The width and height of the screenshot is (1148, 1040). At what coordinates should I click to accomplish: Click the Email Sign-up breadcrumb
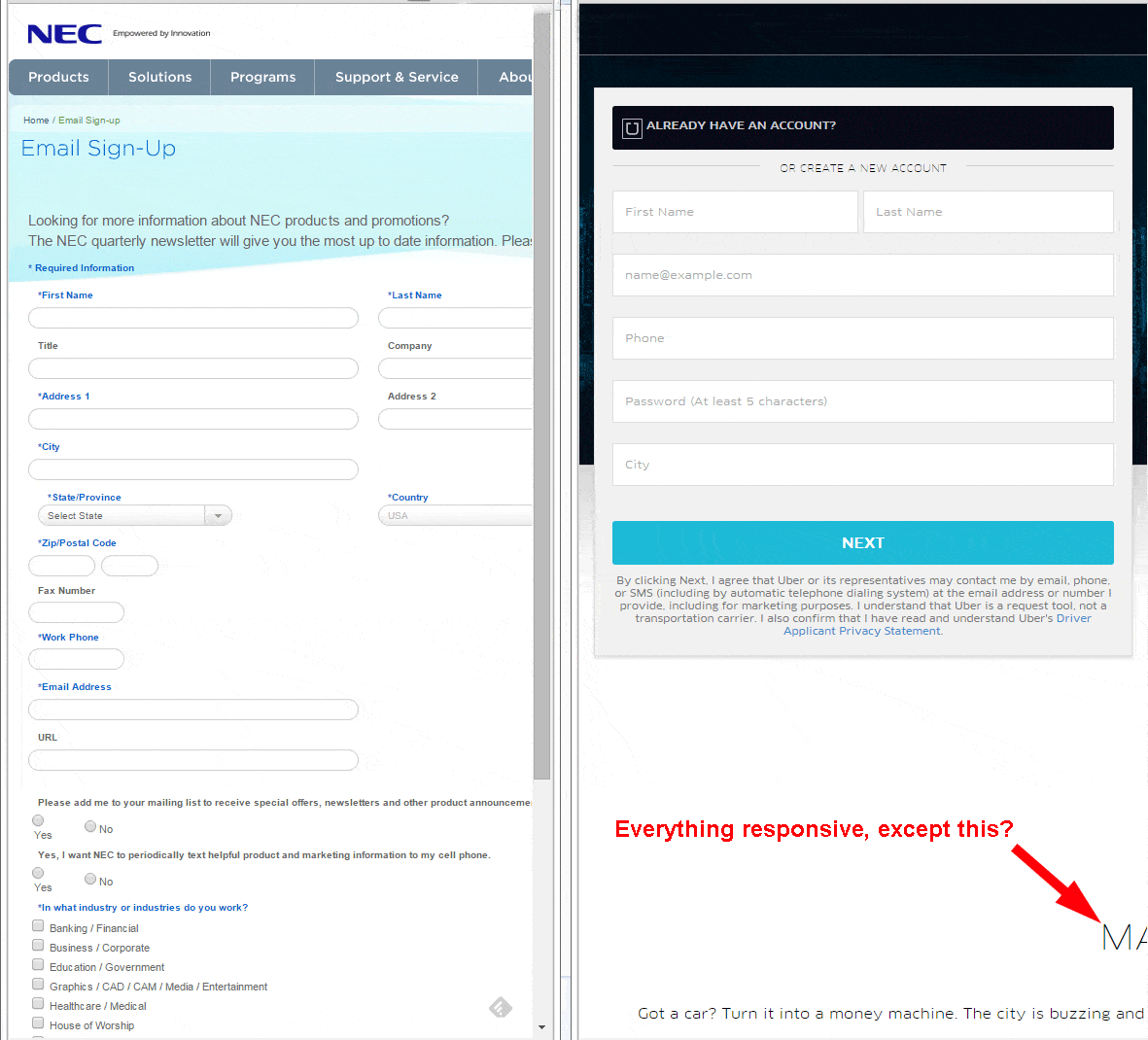click(x=89, y=120)
